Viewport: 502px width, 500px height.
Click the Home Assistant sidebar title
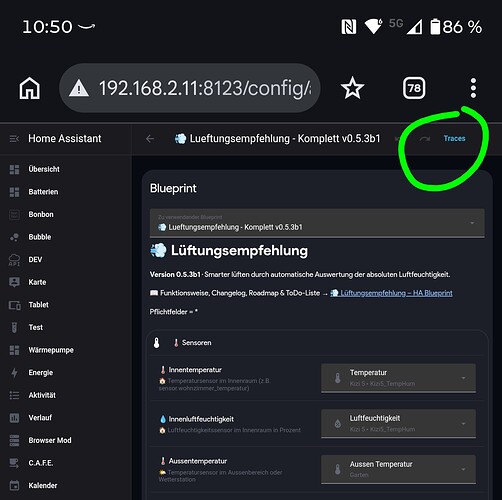[x=65, y=138]
